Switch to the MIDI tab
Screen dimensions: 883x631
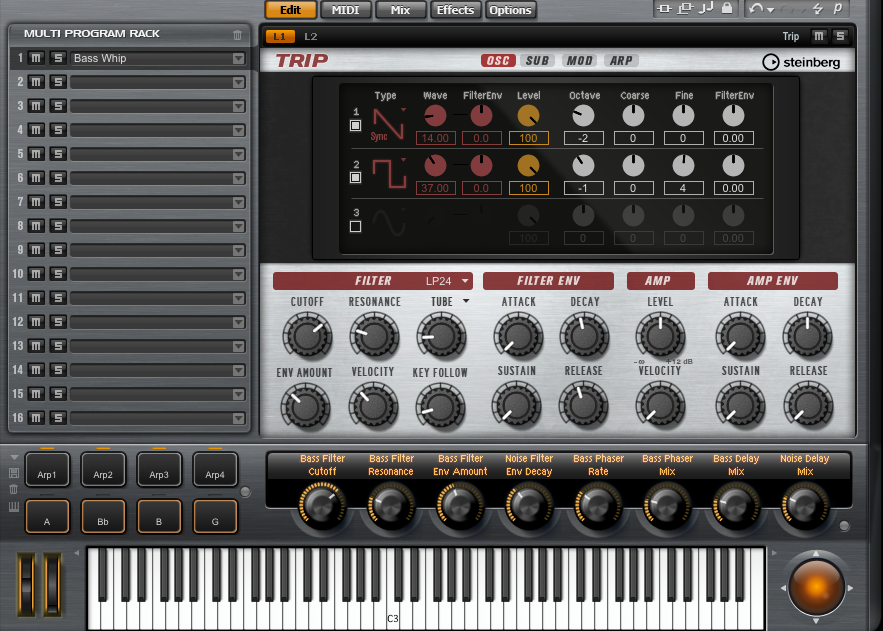coord(346,10)
